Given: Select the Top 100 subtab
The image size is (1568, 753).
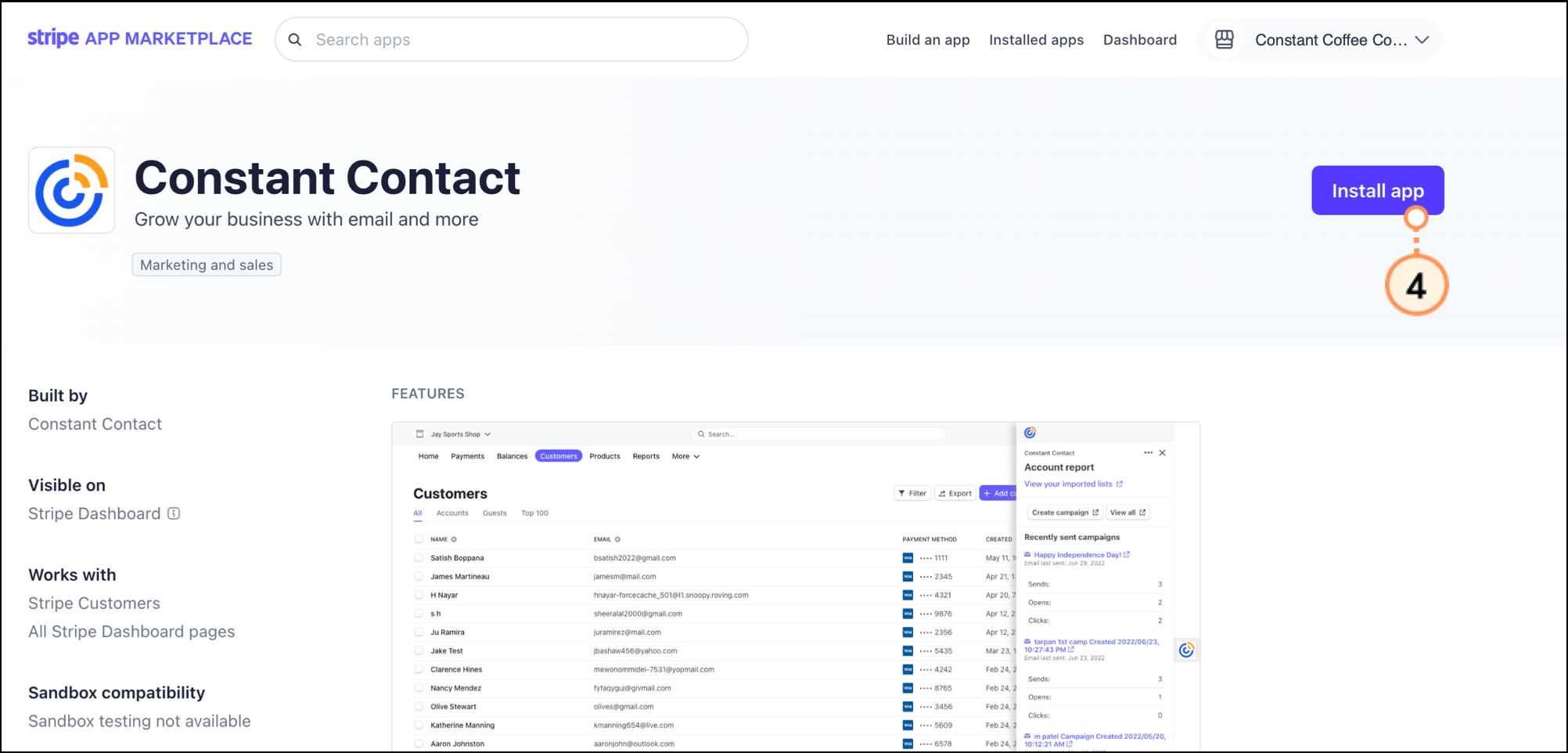Looking at the screenshot, I should point(534,513).
